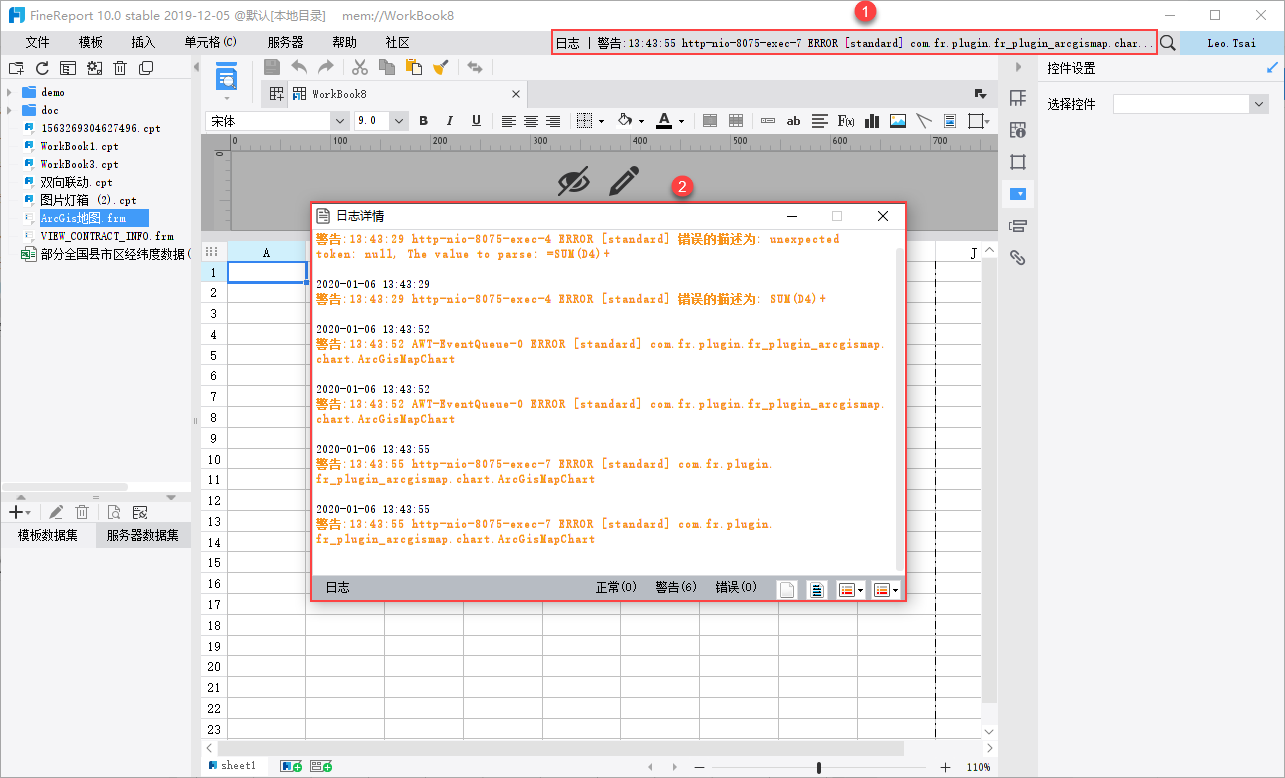
Task: Insert a chart via bar chart icon
Action: pyautogui.click(x=872, y=121)
